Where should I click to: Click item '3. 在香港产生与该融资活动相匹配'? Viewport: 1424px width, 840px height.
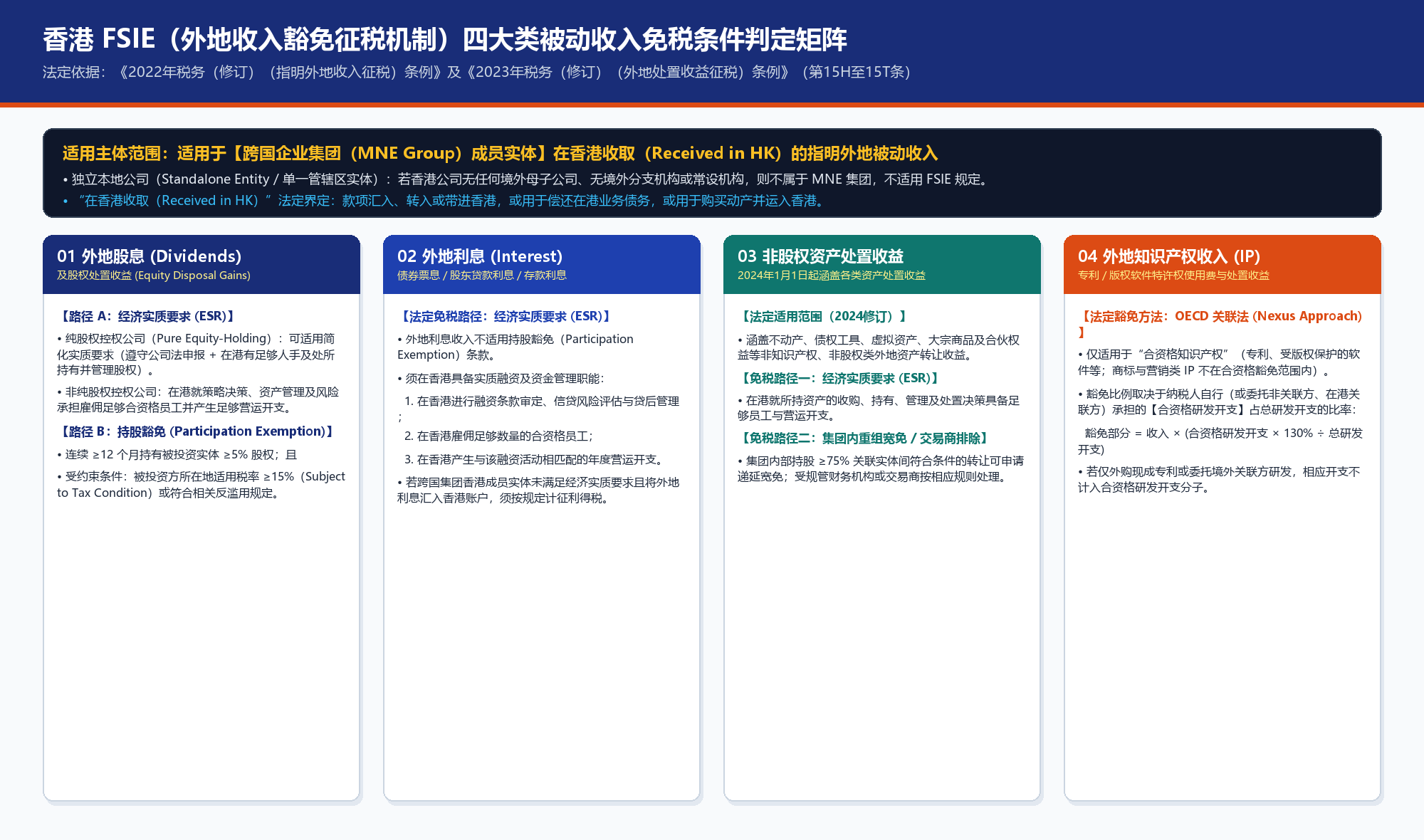[536, 460]
